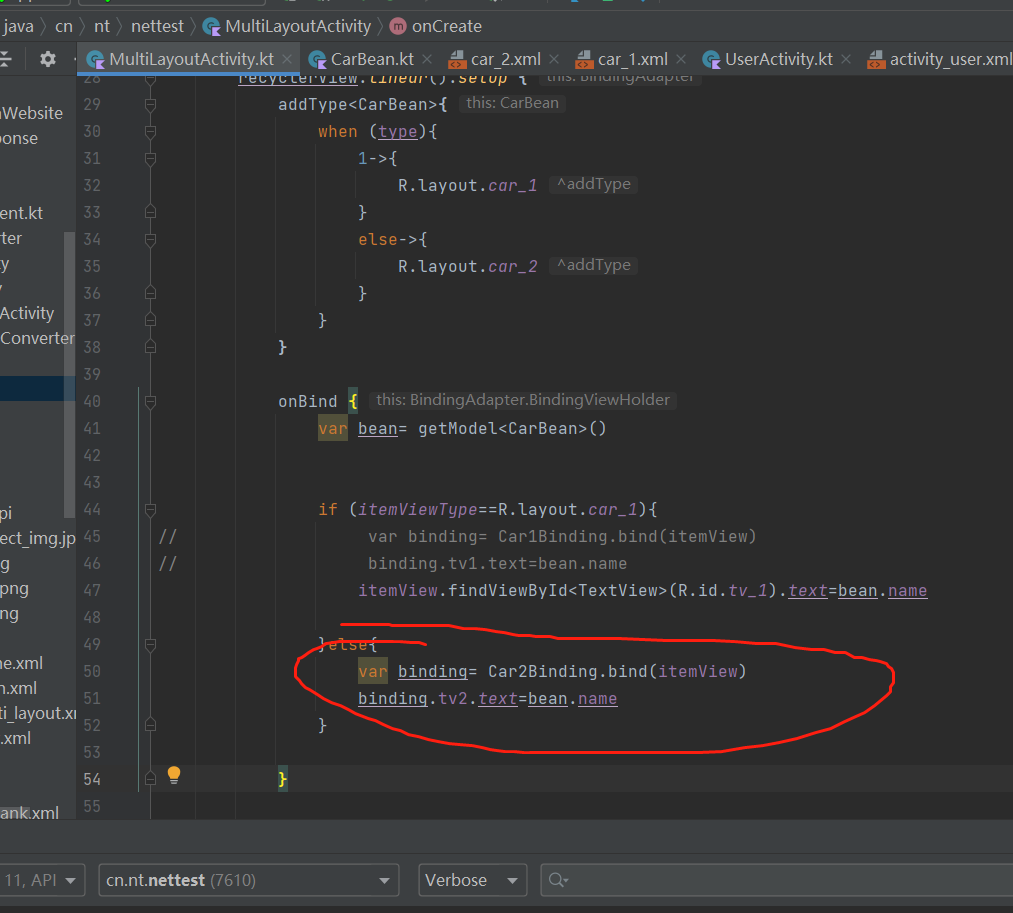The width and height of the screenshot is (1013, 913).
Task: Collapse the when block at line 30
Action: pos(151,132)
